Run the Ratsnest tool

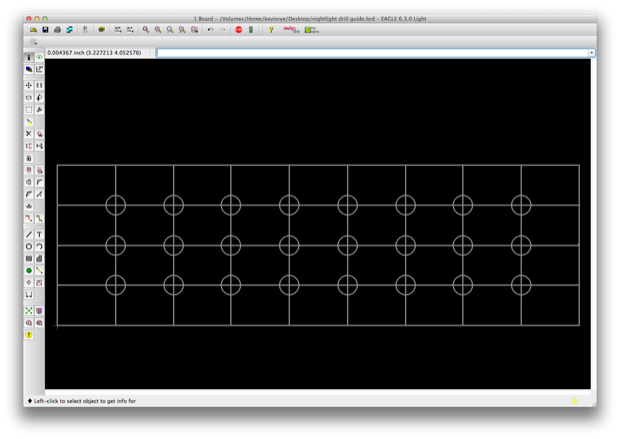pos(29,311)
